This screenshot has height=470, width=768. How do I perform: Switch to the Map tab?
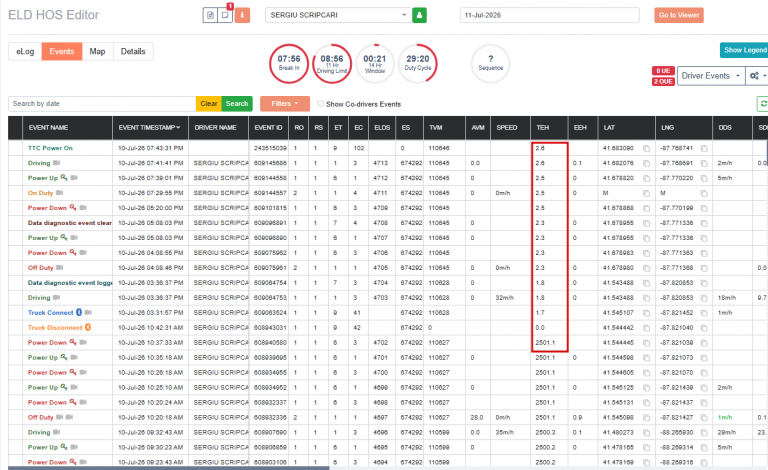click(97, 51)
